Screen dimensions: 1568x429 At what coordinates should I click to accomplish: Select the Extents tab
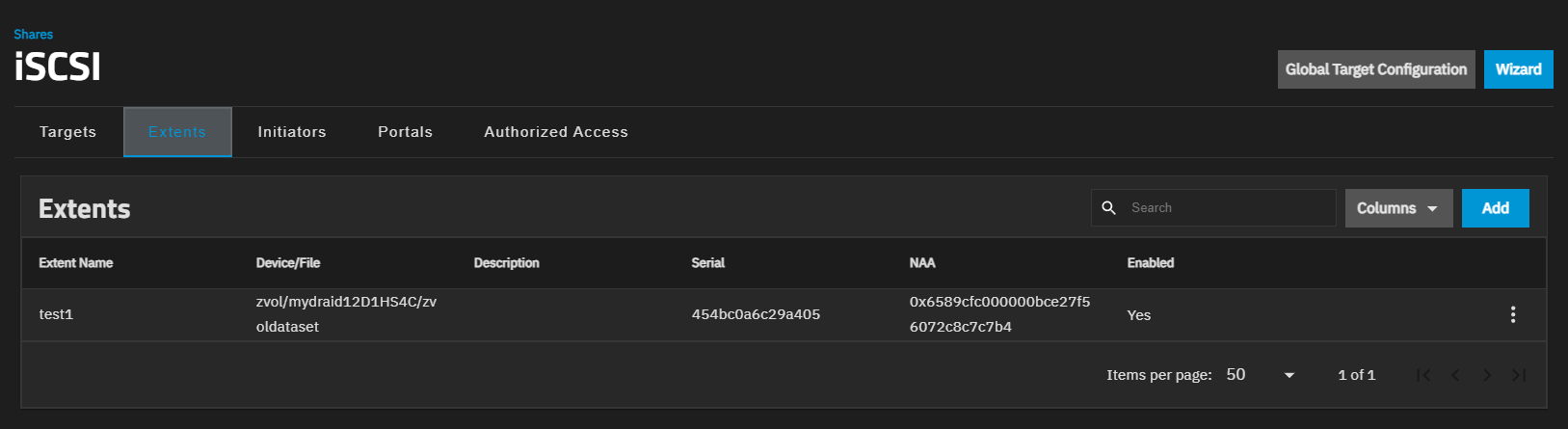click(x=177, y=132)
